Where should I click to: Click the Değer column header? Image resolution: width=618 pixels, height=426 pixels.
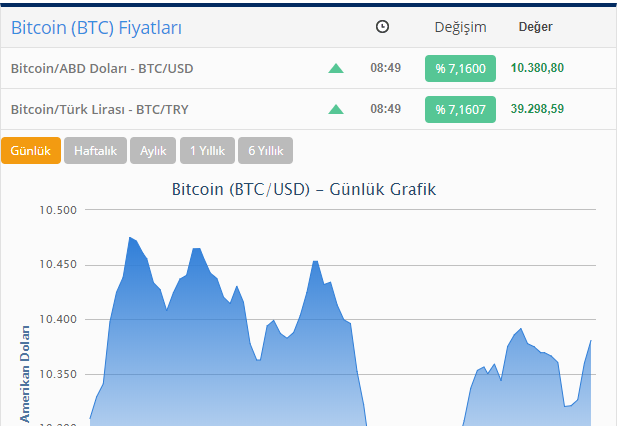coord(535,27)
